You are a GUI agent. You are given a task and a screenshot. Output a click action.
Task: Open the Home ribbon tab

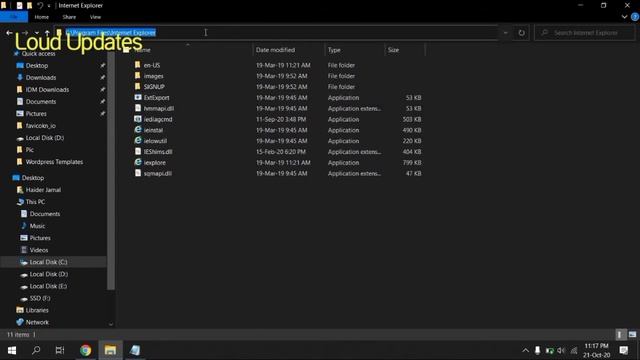click(x=42, y=17)
